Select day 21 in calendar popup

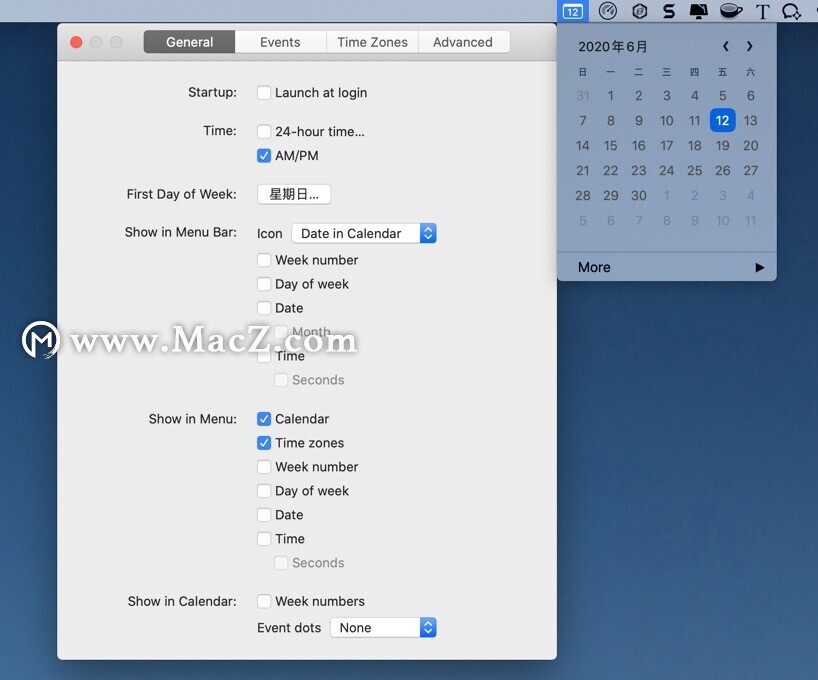click(x=583, y=171)
